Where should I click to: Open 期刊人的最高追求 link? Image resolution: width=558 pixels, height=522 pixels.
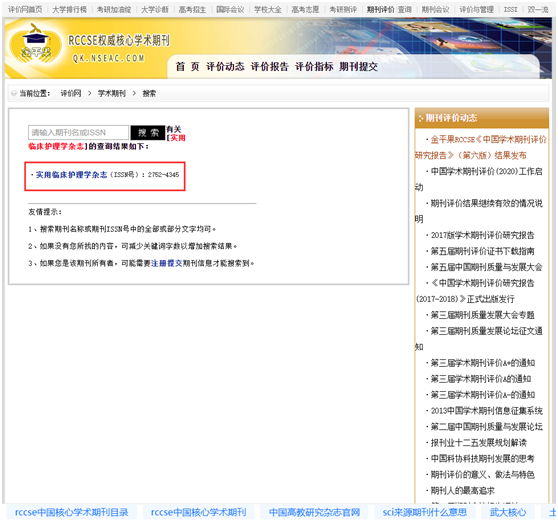463,491
